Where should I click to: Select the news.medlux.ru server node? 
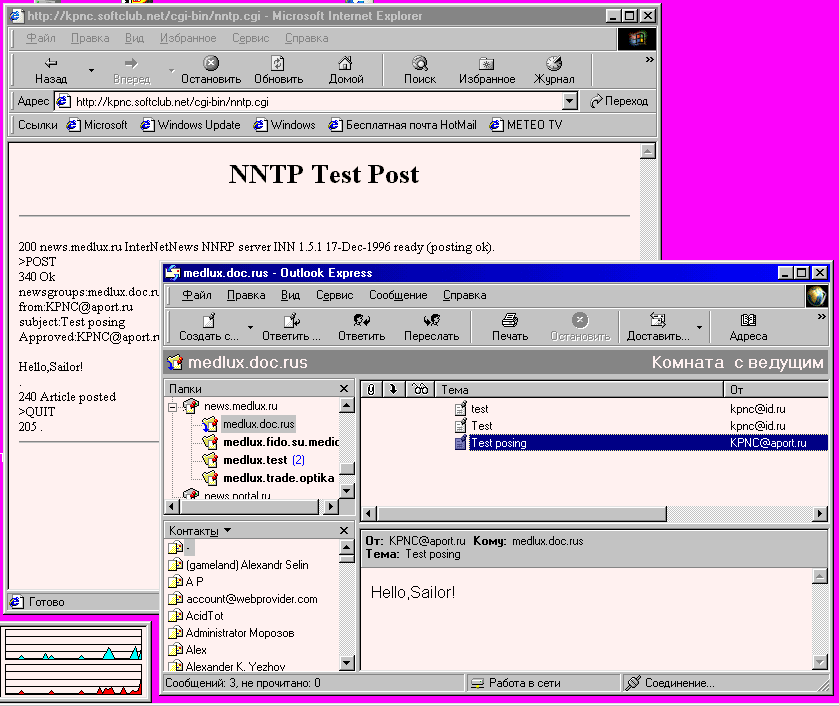pos(241,406)
